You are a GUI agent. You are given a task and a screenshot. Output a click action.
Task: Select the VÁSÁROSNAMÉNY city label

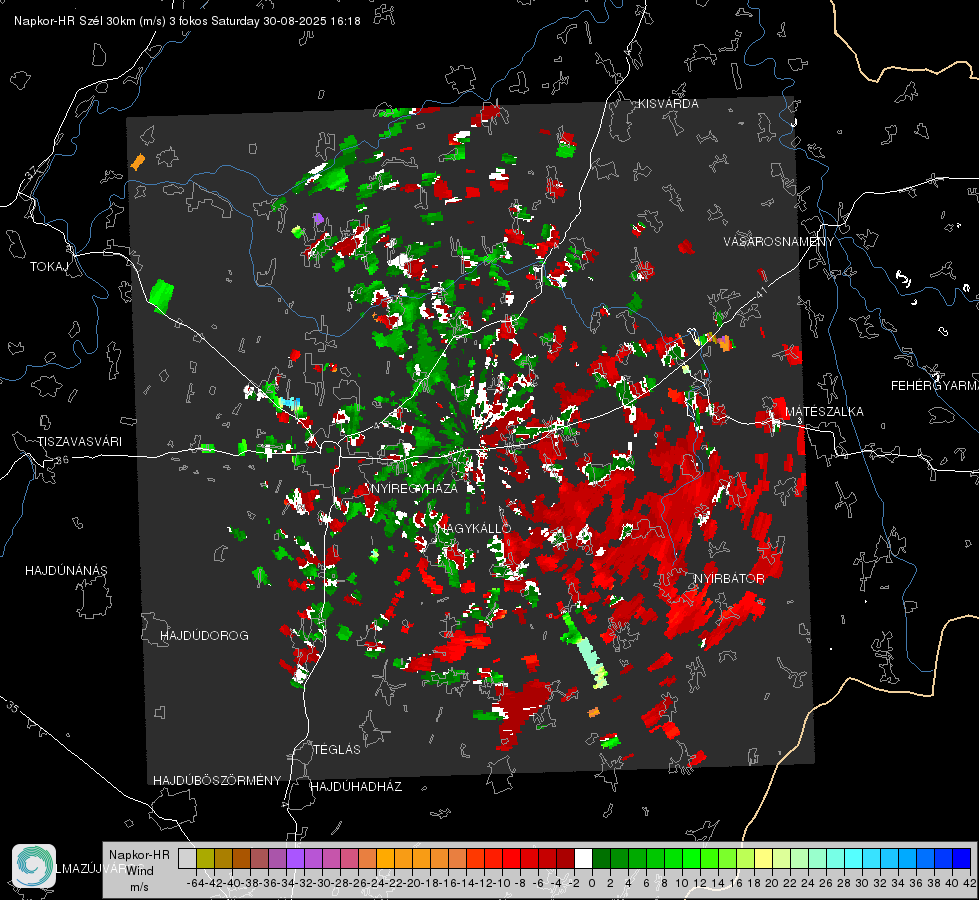pos(779,241)
